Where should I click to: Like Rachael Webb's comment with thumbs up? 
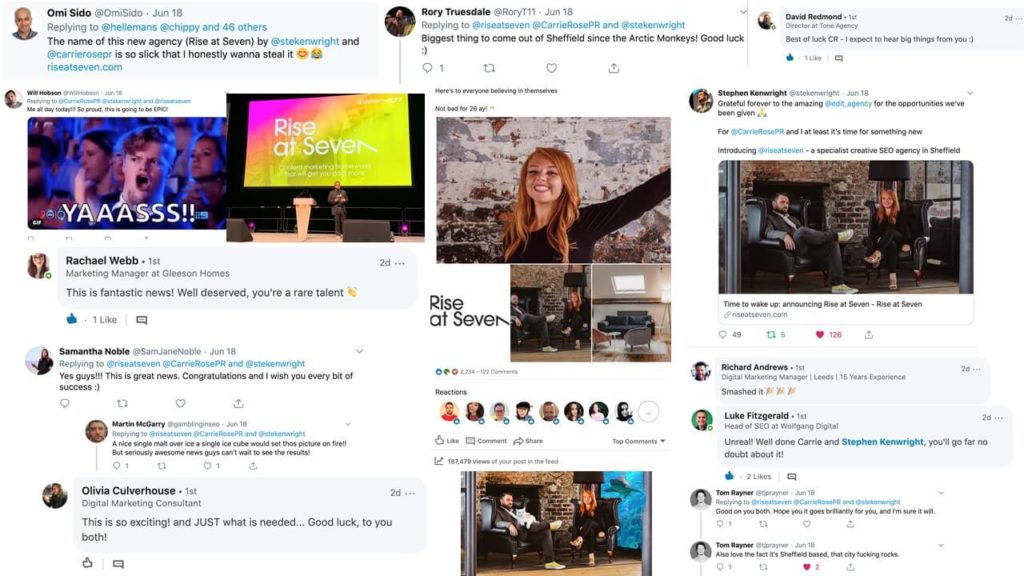coord(72,319)
